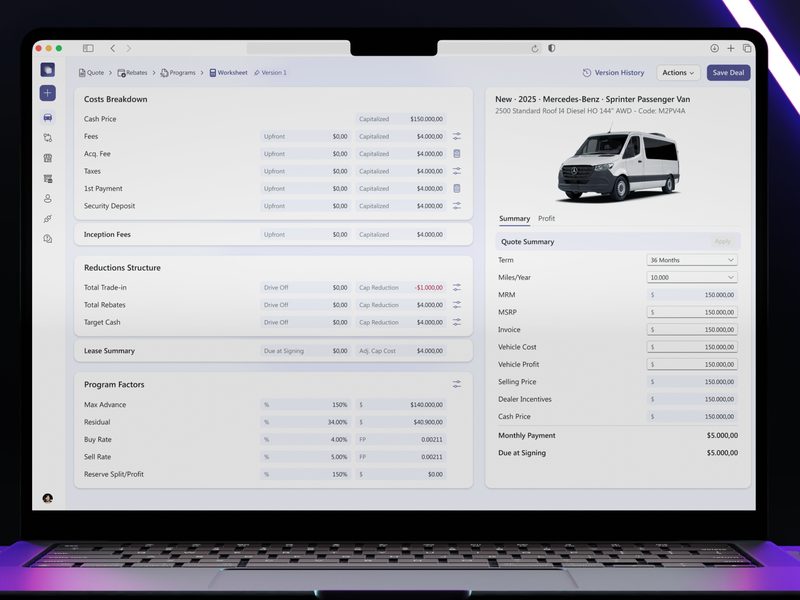The image size is (800, 600).
Task: Open Program Factors settings sliders icon
Action: click(x=457, y=384)
